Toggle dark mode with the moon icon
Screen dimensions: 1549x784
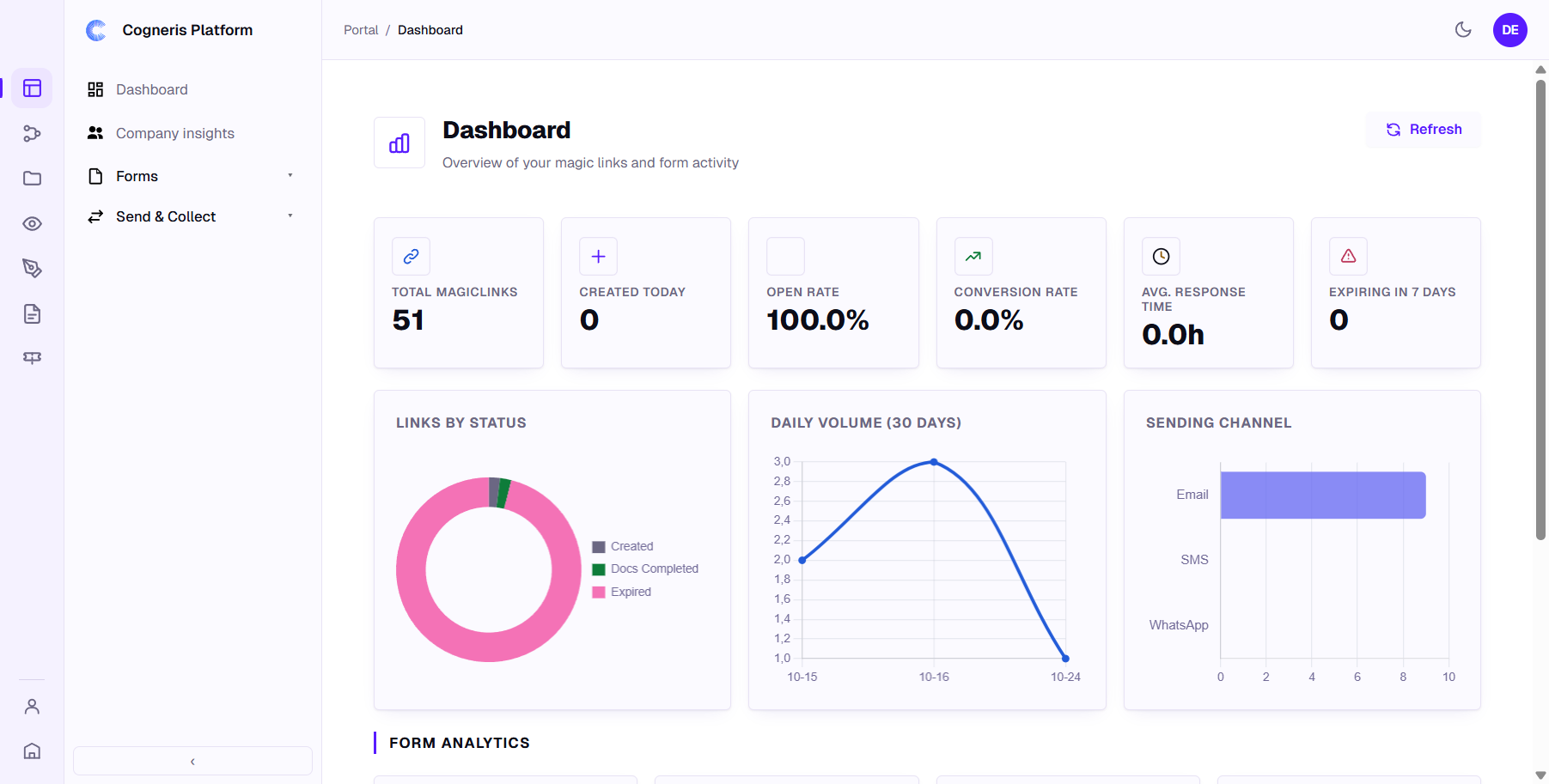(1463, 30)
